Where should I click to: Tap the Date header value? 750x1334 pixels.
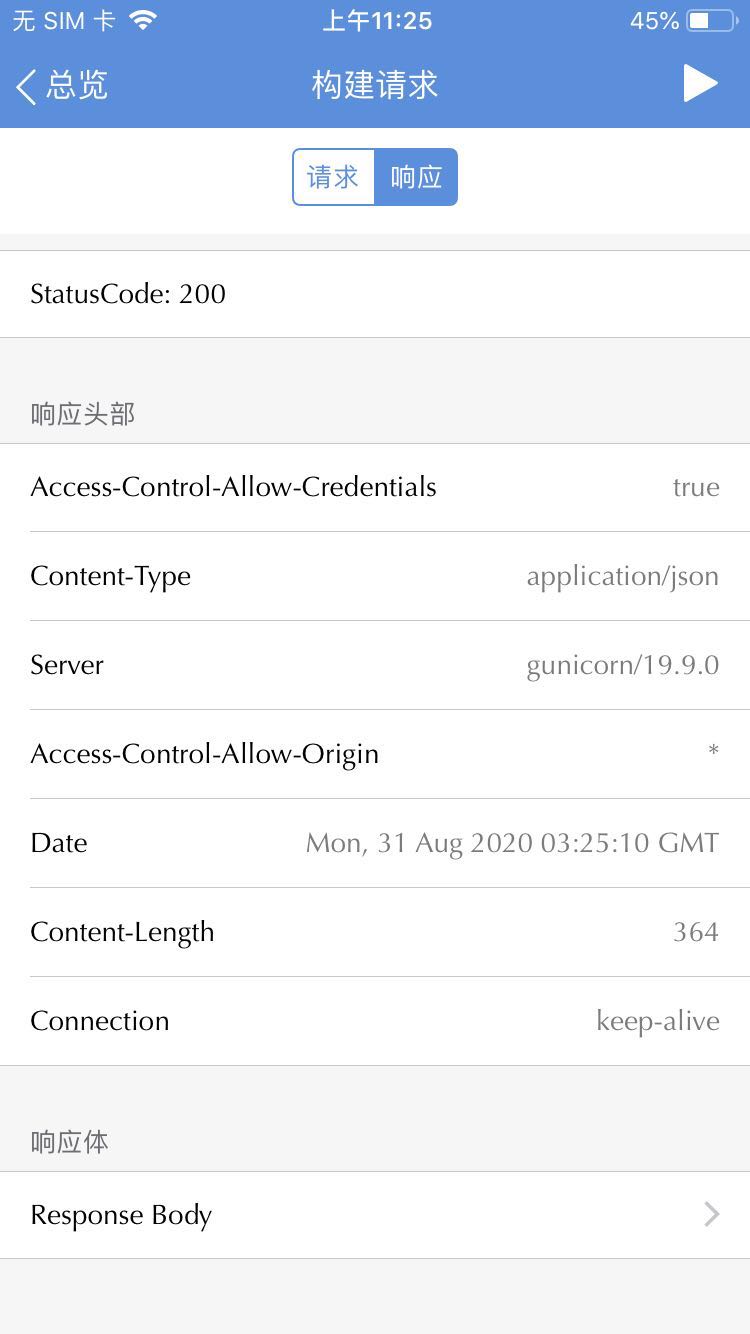coord(512,843)
